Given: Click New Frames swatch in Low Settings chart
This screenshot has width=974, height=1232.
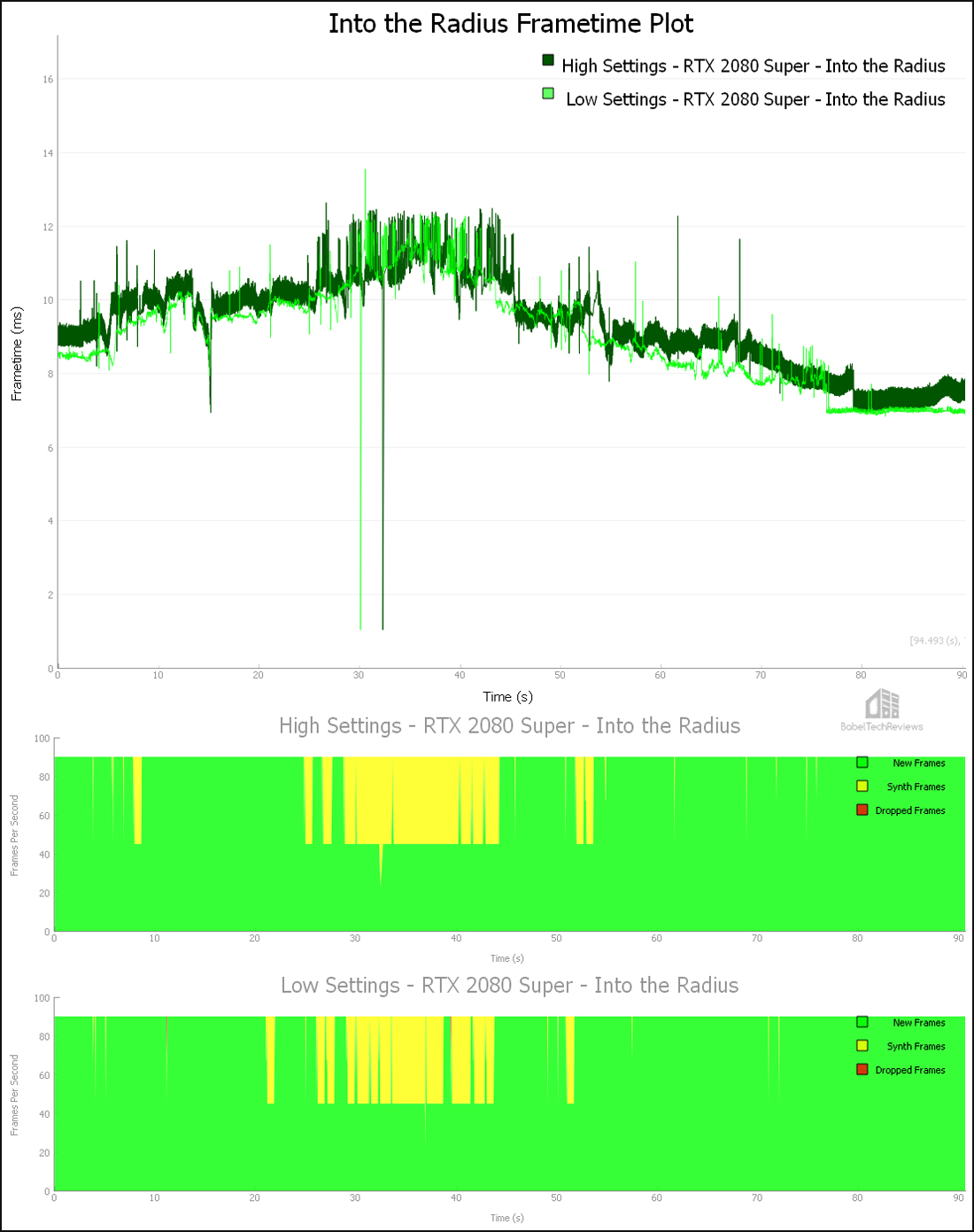Looking at the screenshot, I should coord(862,1022).
